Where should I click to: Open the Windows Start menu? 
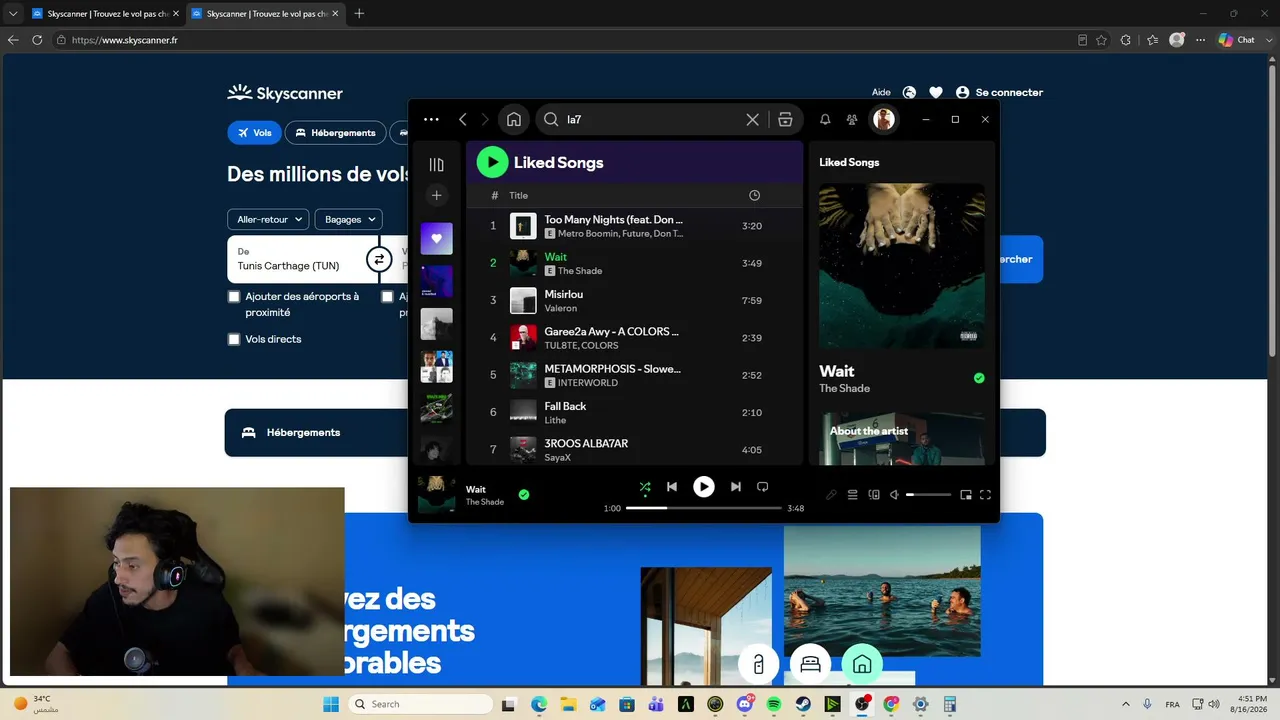(x=331, y=704)
